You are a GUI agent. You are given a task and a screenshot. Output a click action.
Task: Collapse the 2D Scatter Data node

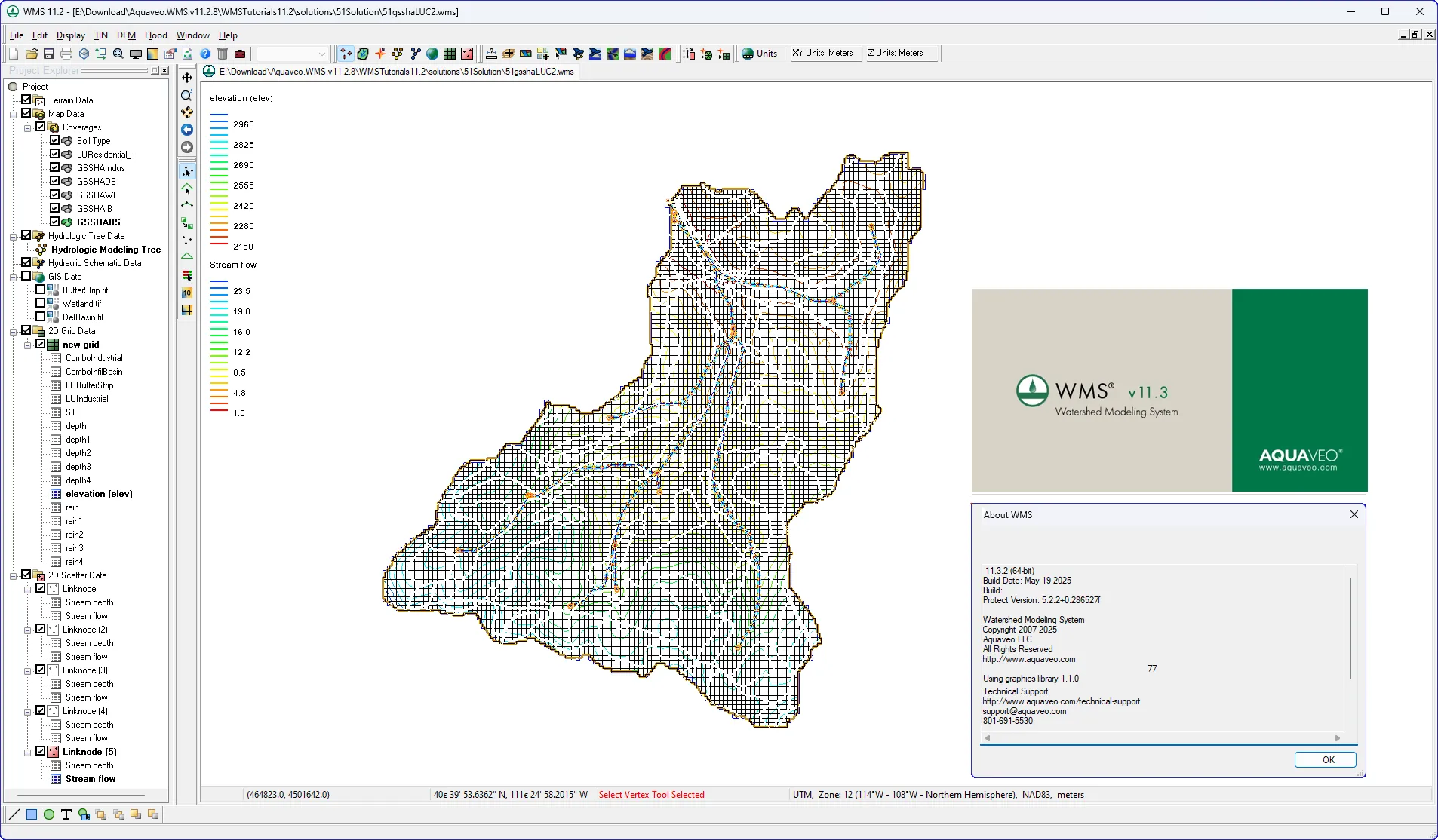coord(14,575)
